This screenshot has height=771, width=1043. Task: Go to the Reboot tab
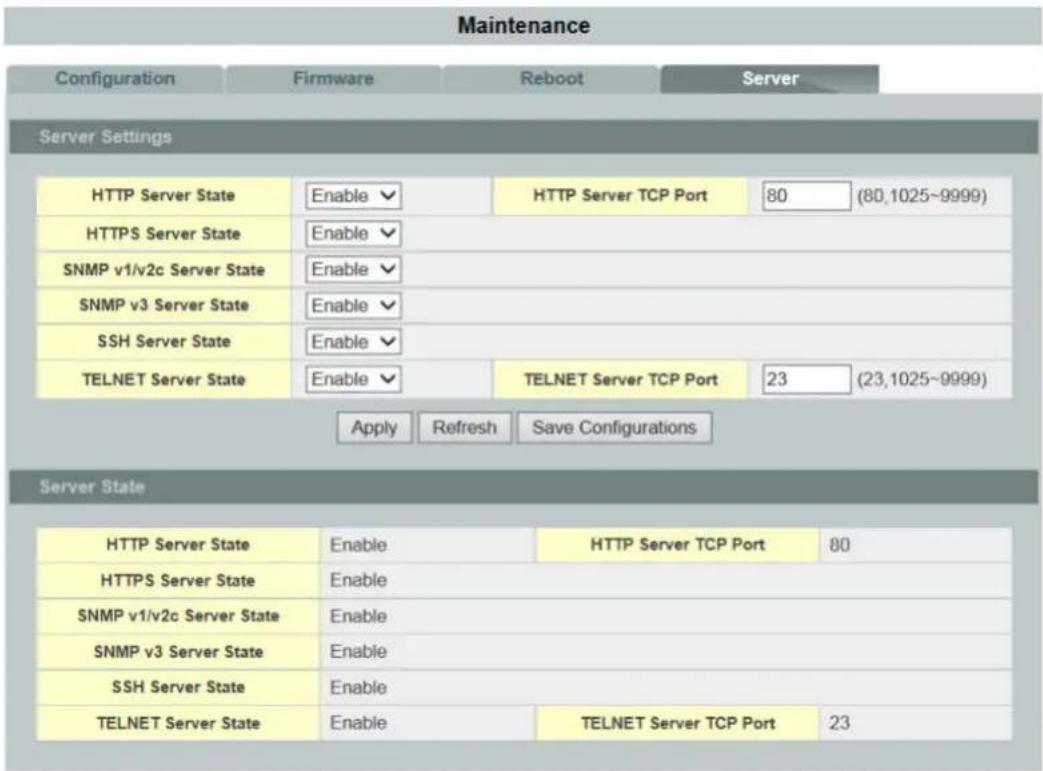point(551,78)
